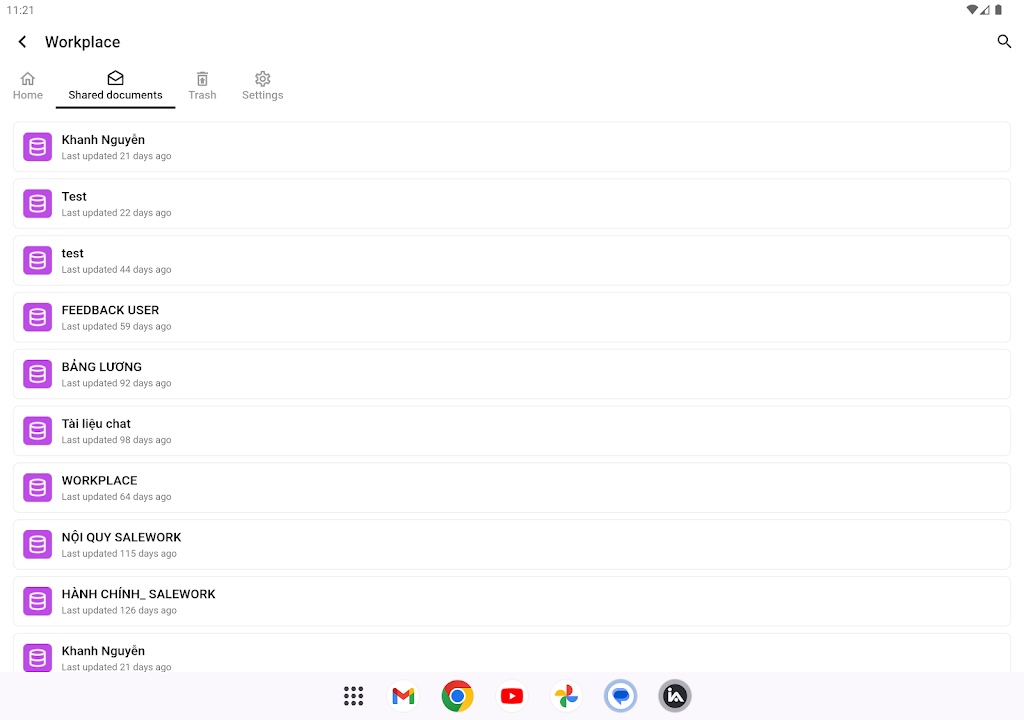Open the Trash tab
Image resolution: width=1024 pixels, height=720 pixels.
tap(202, 86)
